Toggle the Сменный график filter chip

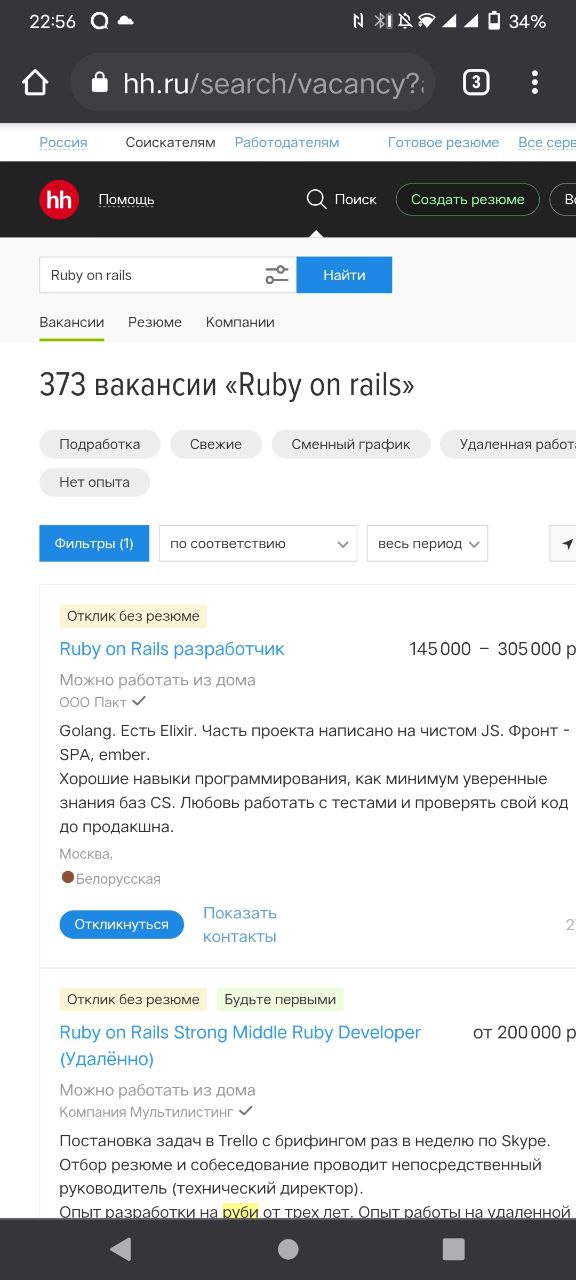click(x=351, y=444)
